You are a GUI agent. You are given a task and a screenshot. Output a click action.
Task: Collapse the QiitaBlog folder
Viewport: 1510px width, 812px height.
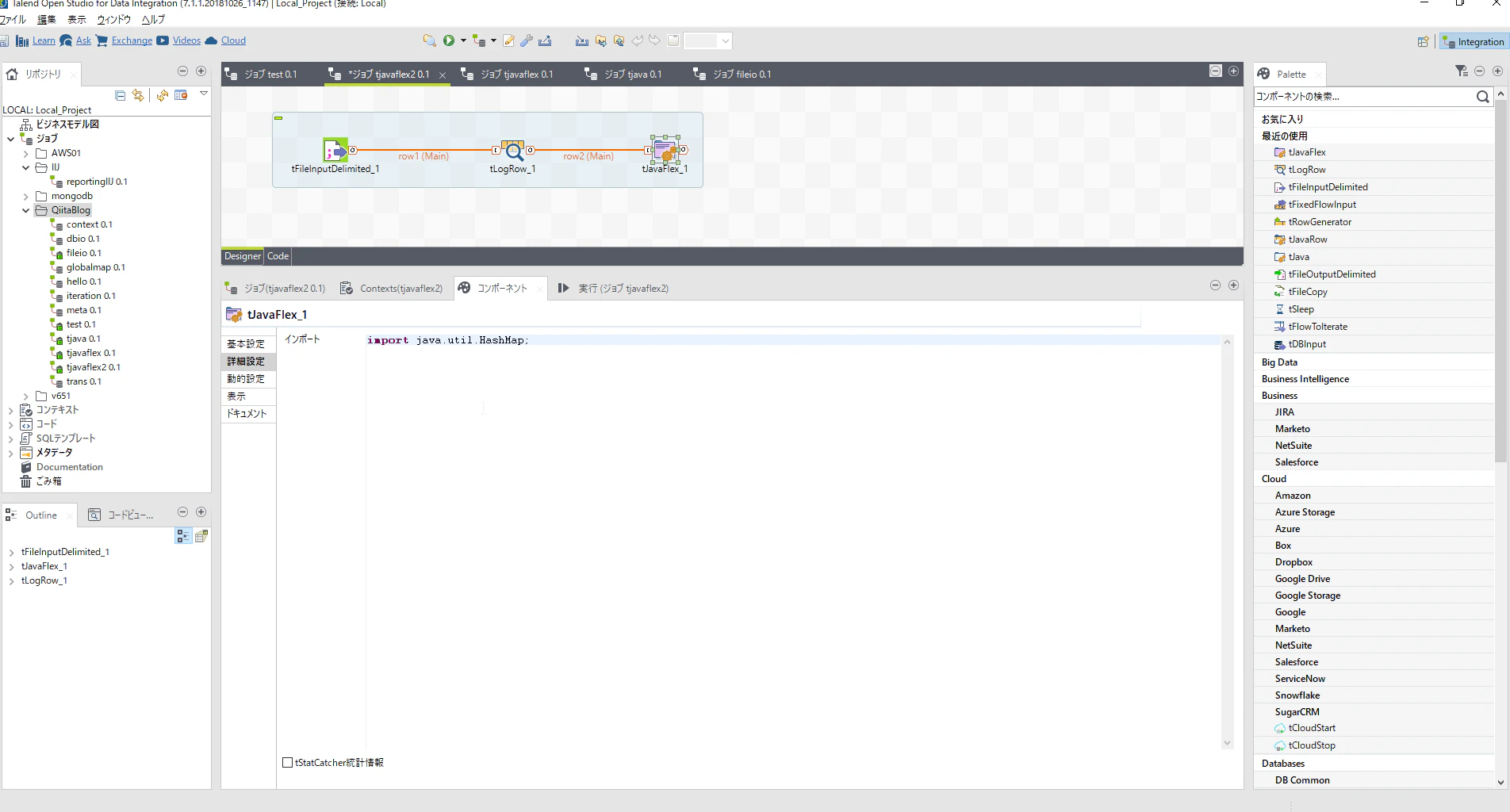click(26, 210)
